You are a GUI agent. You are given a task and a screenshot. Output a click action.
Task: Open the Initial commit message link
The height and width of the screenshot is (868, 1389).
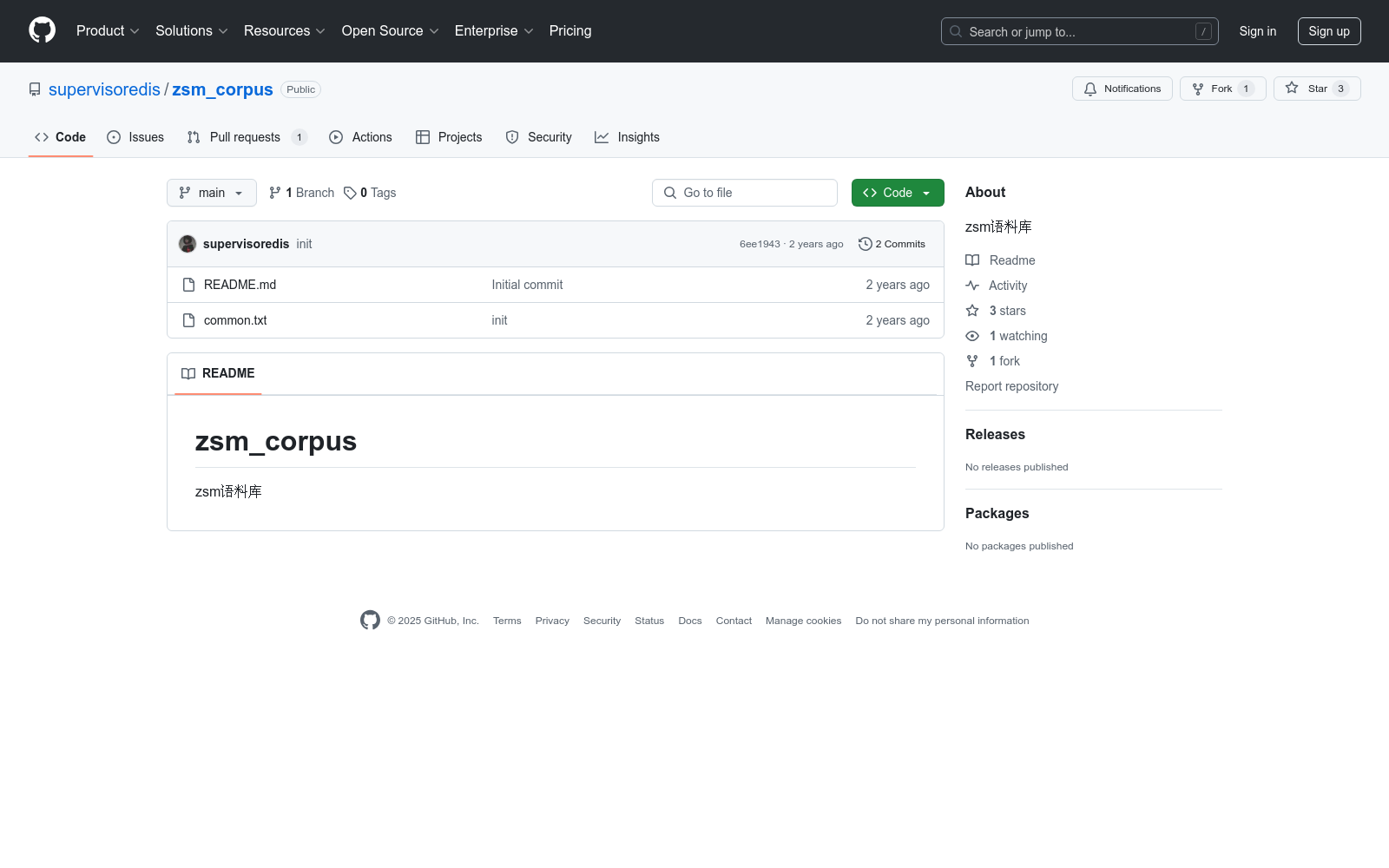527,285
